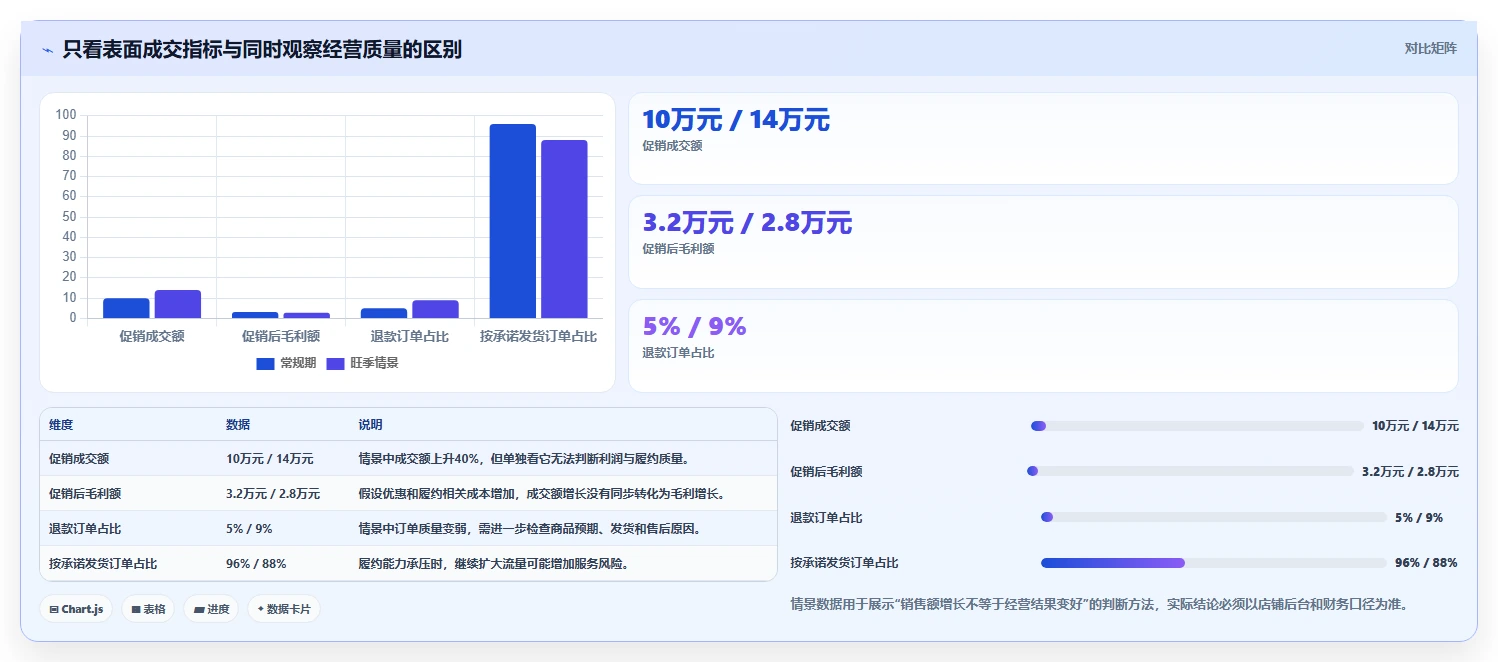Click the header icon beside the title
This screenshot has height=662, width=1498.
[47, 49]
